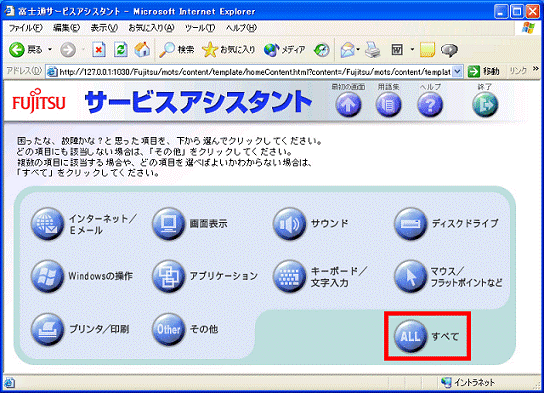Edit the page with the Word icon
This screenshot has height=393, width=544.
click(x=397, y=50)
